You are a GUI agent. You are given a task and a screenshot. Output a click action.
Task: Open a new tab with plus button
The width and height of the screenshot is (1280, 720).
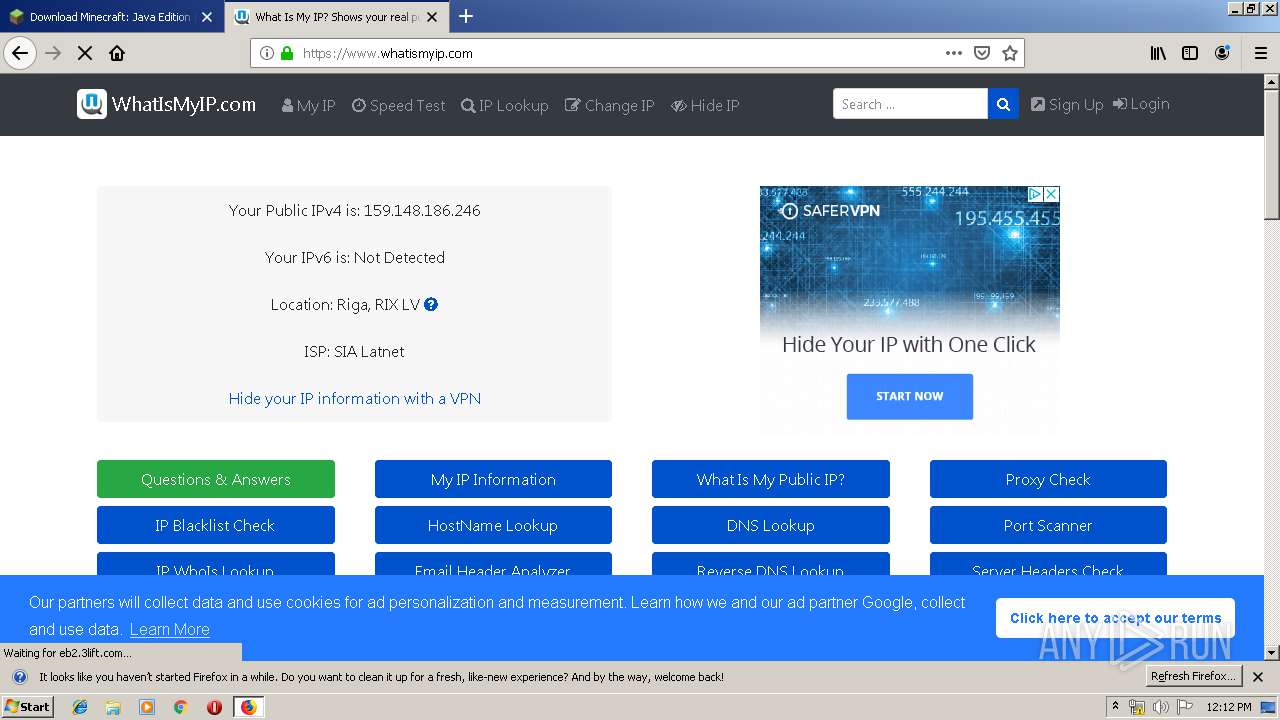click(x=465, y=16)
